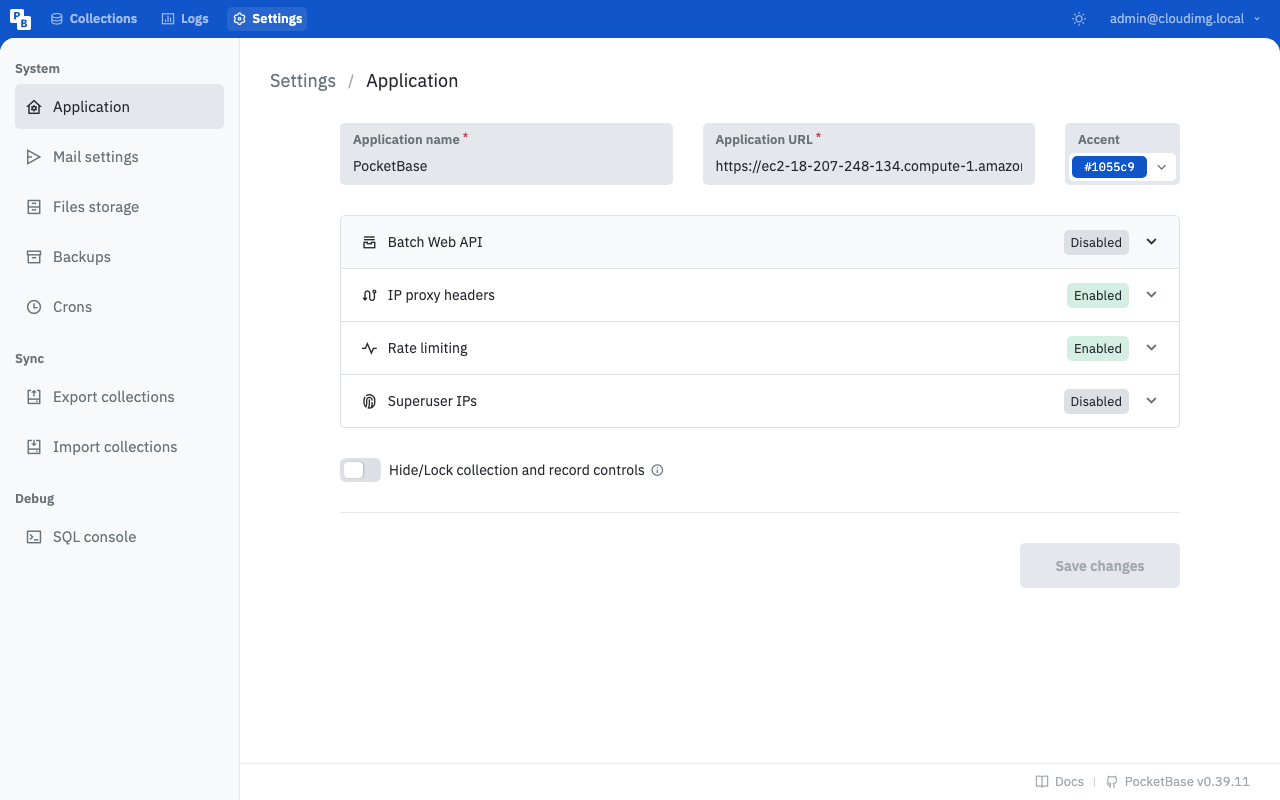The width and height of the screenshot is (1280, 800).
Task: Expand the IP proxy headers chevron
Action: click(x=1151, y=295)
